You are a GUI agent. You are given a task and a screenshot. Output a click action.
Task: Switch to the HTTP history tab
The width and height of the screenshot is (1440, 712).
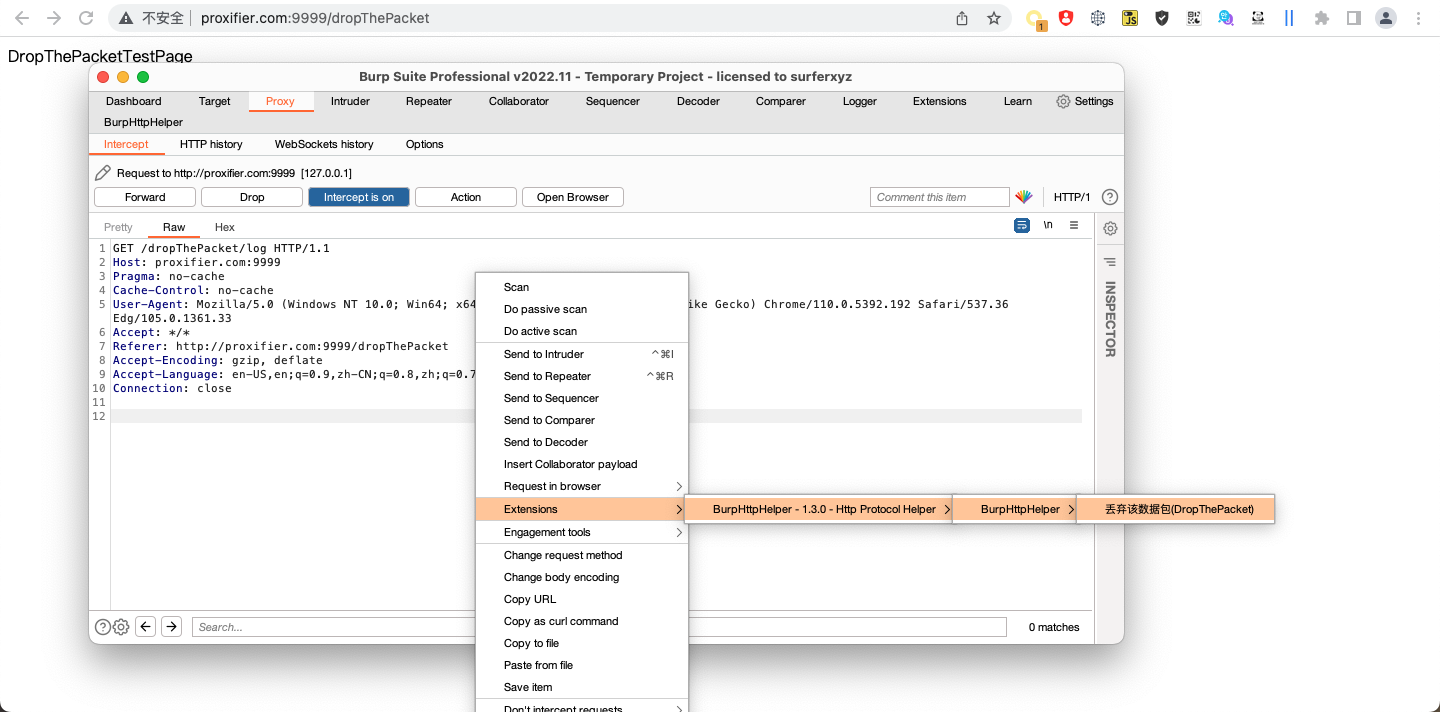tap(211, 144)
